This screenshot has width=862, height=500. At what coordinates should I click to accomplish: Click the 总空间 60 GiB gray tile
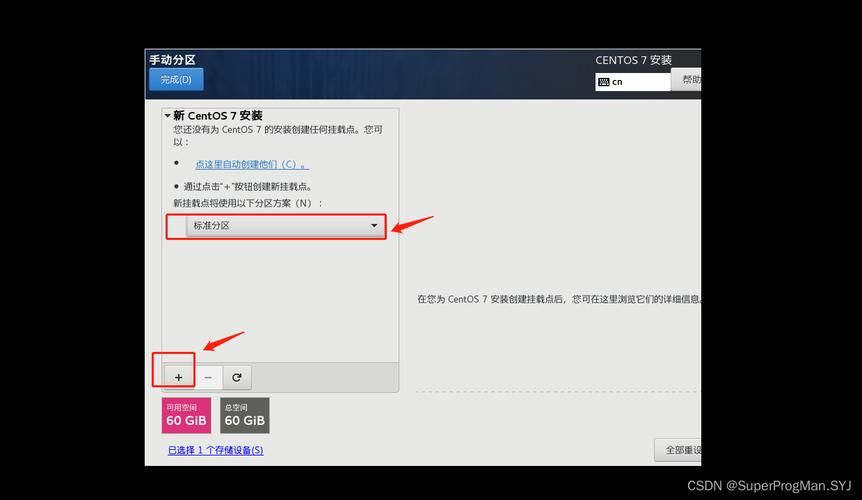coord(245,415)
